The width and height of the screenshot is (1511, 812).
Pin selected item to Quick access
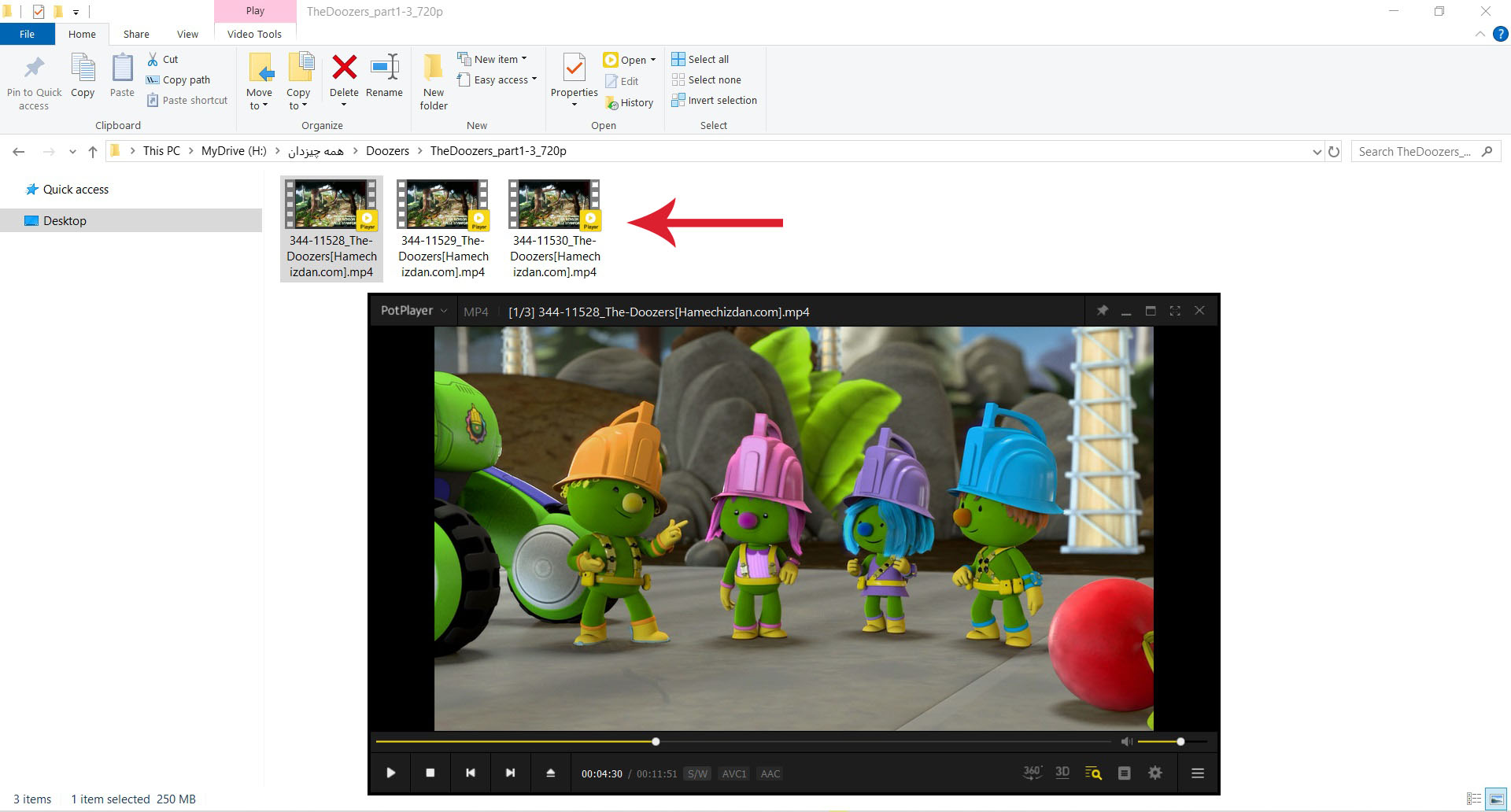tap(34, 82)
